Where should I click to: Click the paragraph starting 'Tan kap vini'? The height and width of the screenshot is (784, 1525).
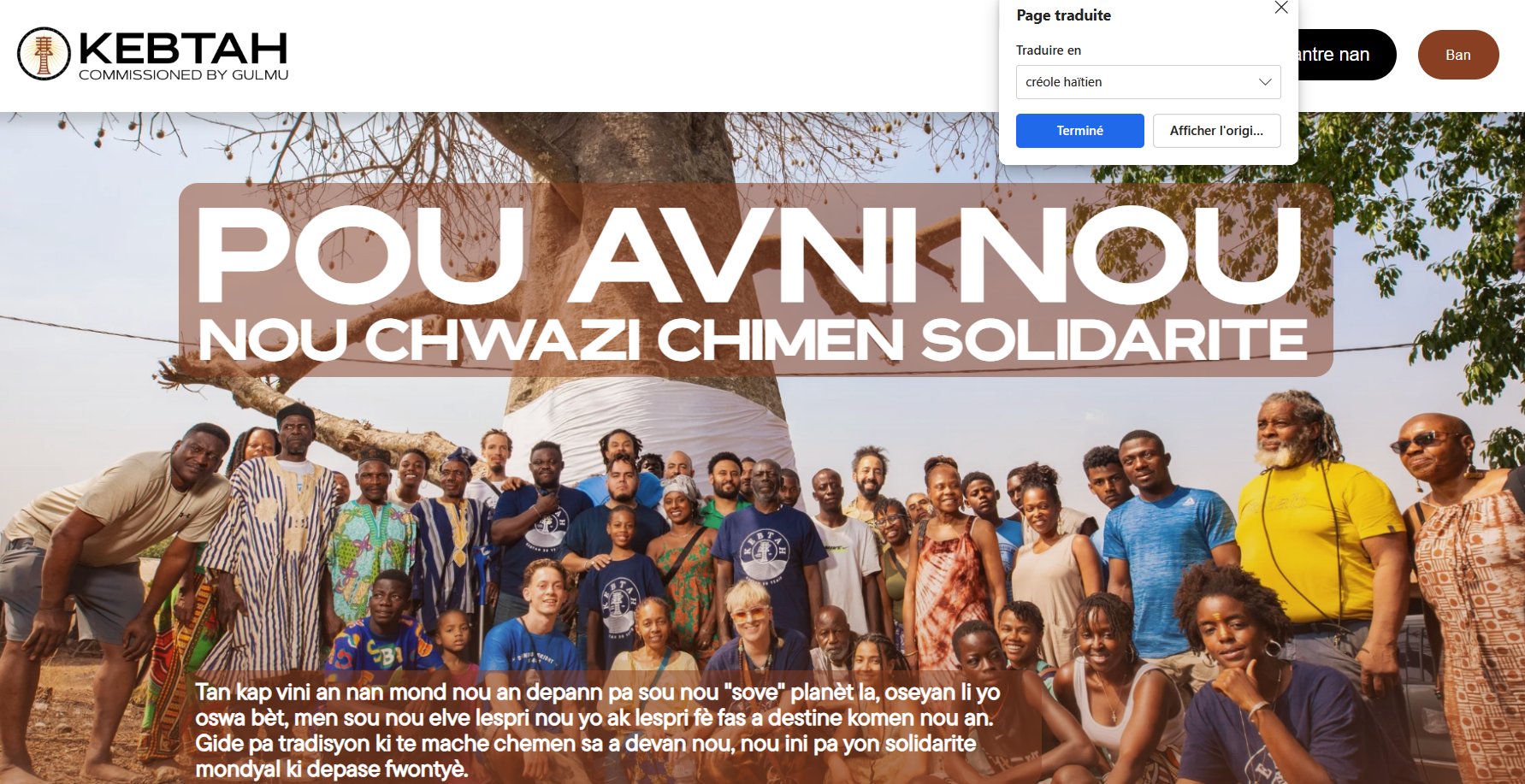click(x=597, y=730)
